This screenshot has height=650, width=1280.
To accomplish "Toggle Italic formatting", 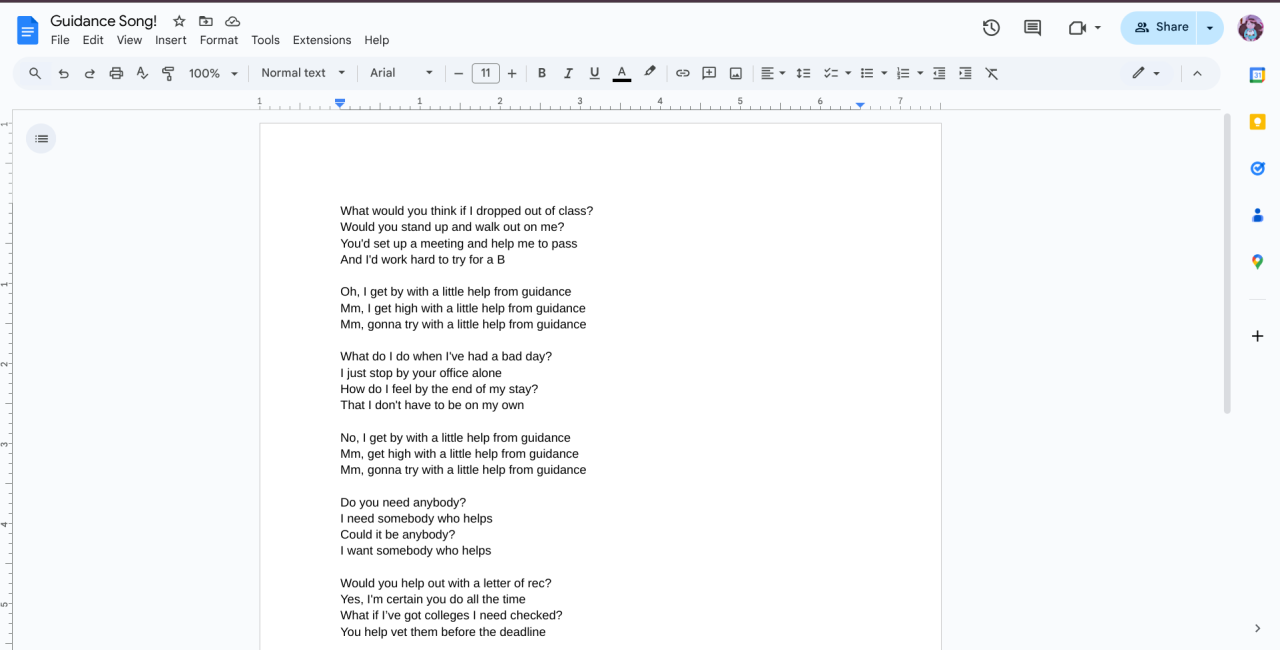I will click(568, 73).
